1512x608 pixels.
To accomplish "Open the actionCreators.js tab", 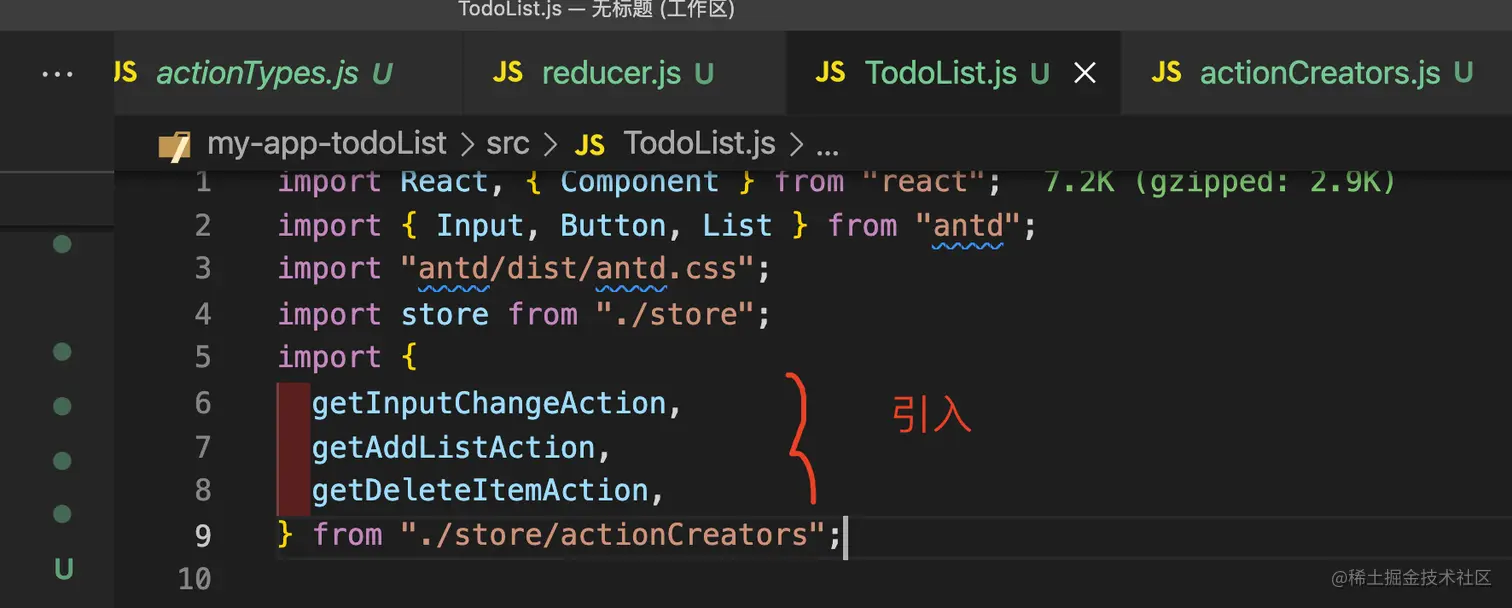I will [x=1319, y=73].
